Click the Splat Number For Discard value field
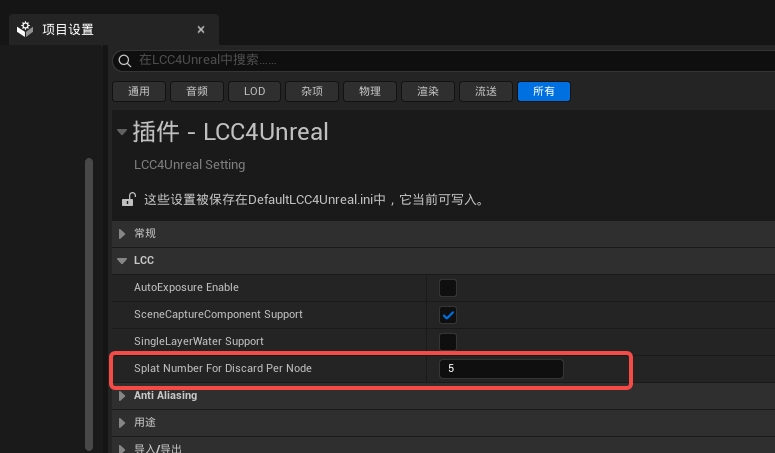The width and height of the screenshot is (775, 453). pyautogui.click(x=501, y=369)
